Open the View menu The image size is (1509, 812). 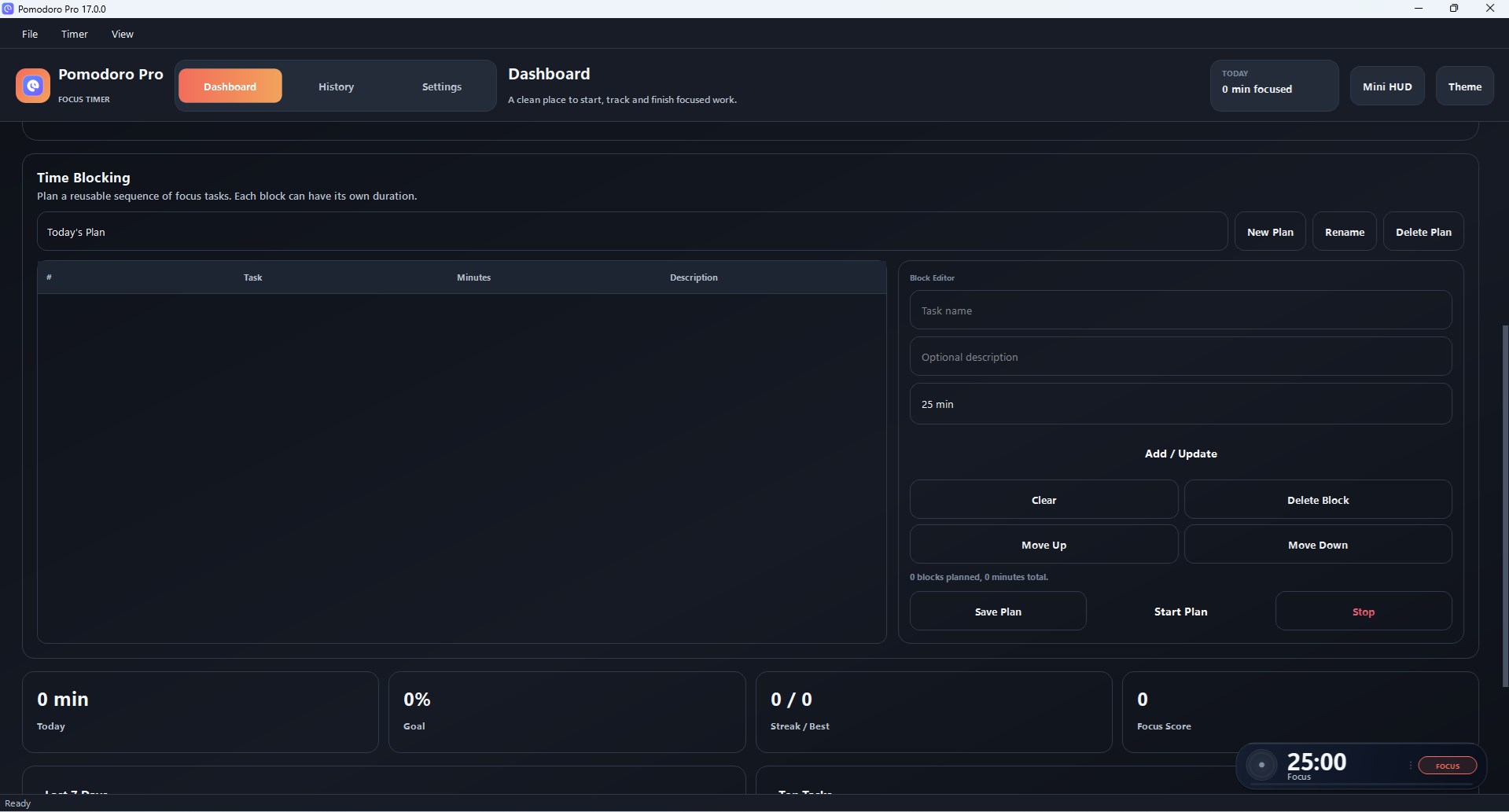pos(123,34)
